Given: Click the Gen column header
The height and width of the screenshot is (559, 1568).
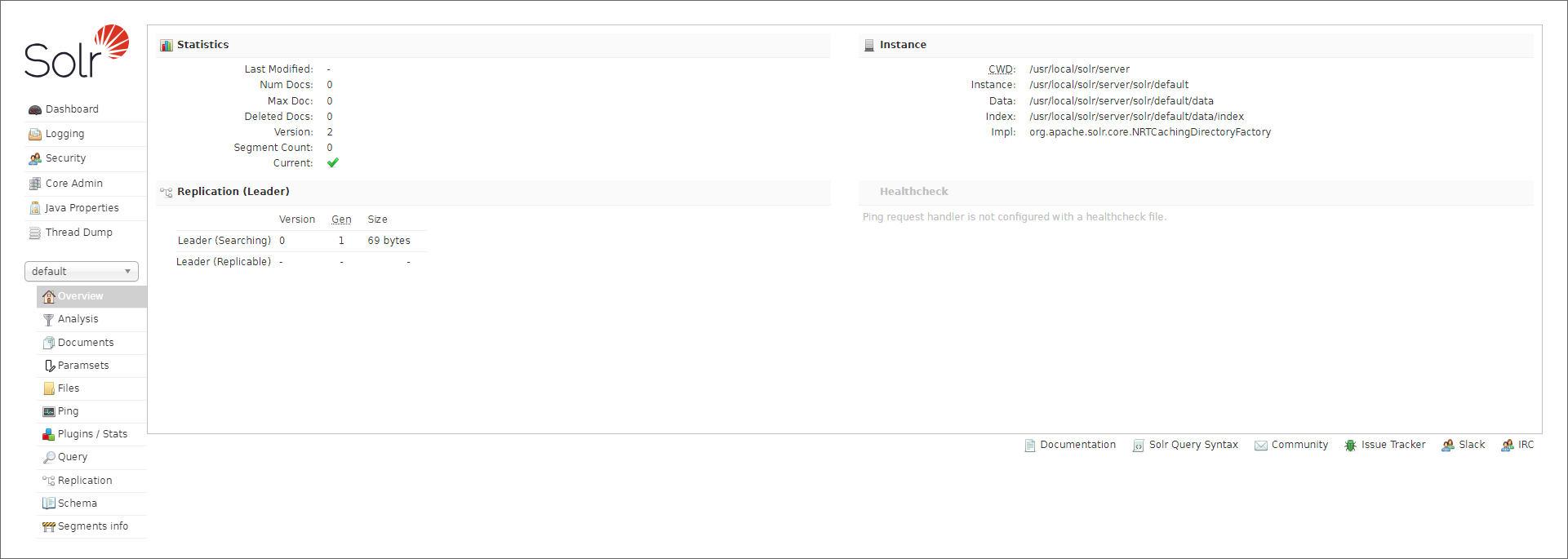Looking at the screenshot, I should pyautogui.click(x=341, y=220).
